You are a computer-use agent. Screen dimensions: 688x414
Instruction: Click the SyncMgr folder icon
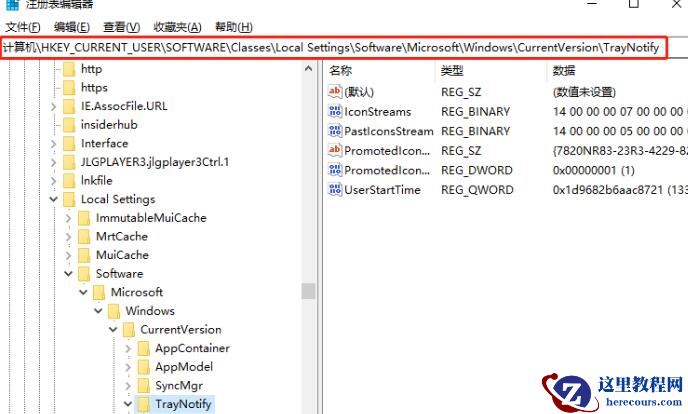143,386
